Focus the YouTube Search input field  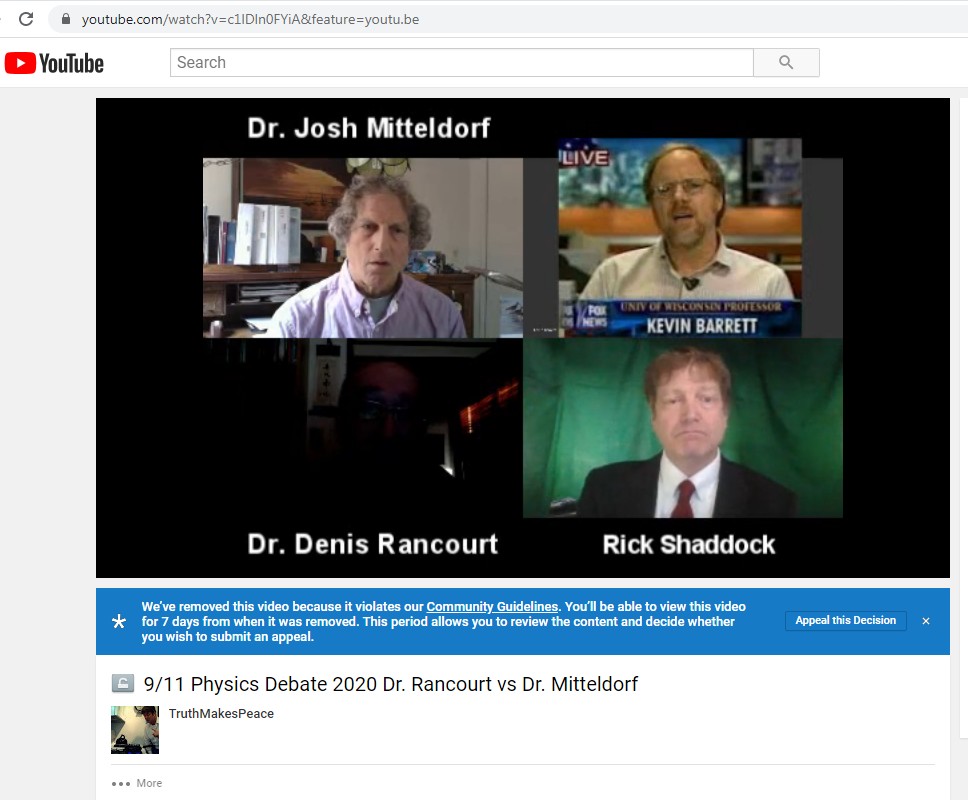461,63
